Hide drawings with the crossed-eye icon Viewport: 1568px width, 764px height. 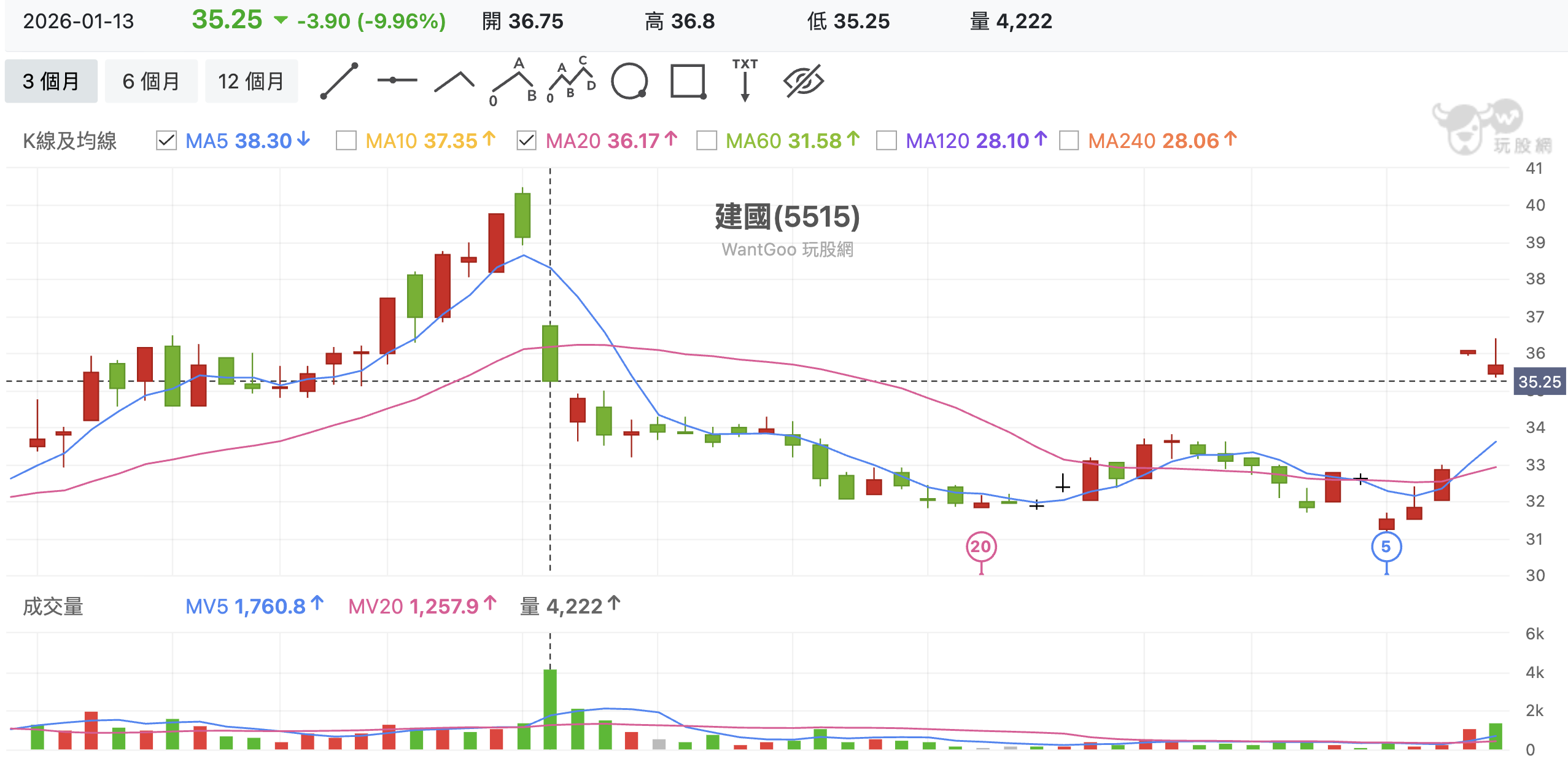click(x=803, y=81)
